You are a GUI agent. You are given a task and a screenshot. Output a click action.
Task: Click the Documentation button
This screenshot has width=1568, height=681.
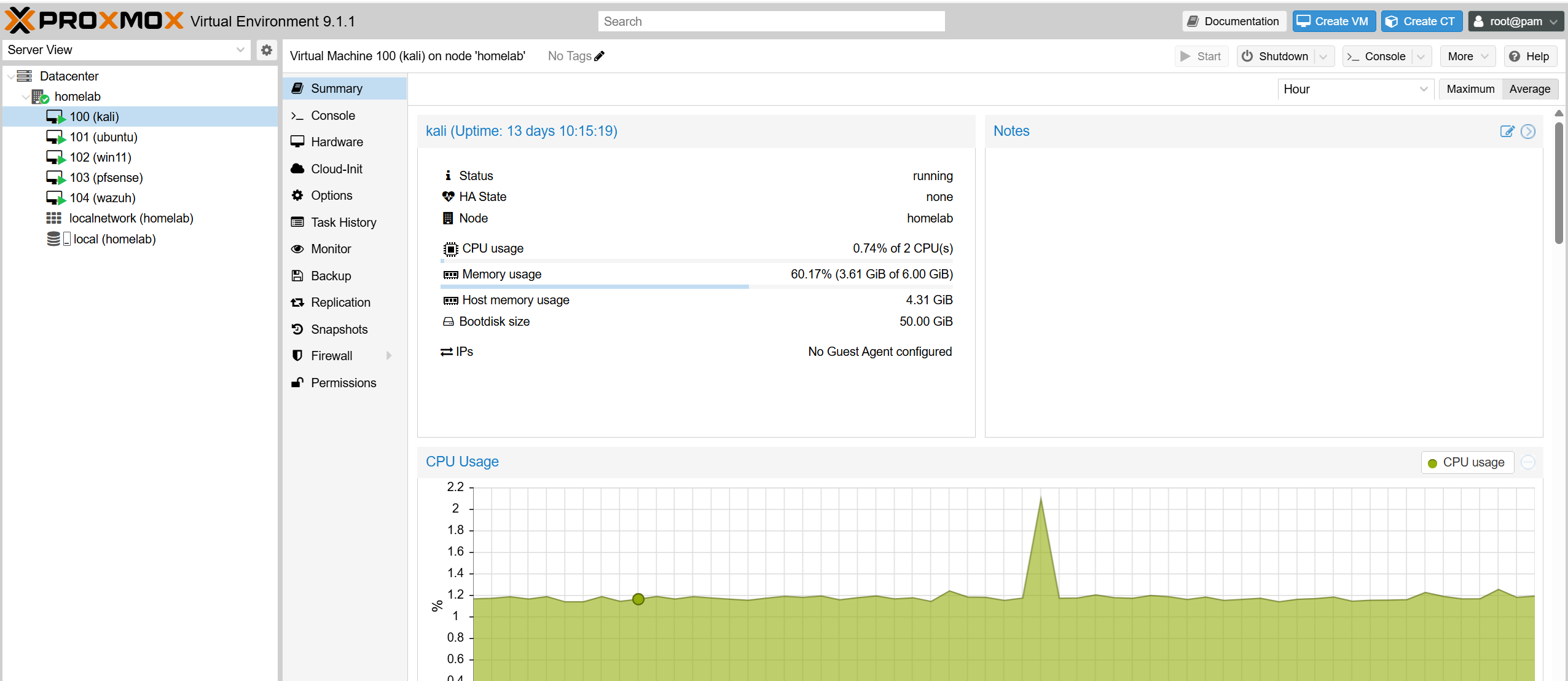(x=1234, y=22)
